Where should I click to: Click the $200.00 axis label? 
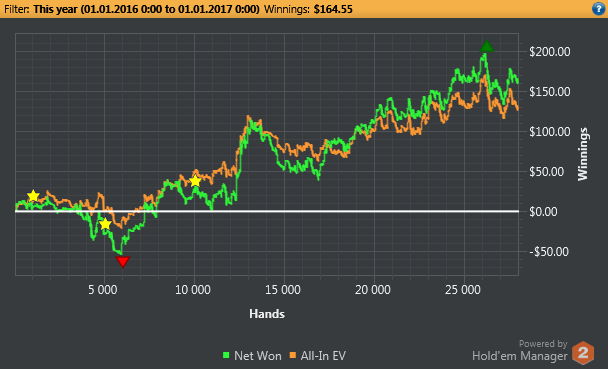pyautogui.click(x=549, y=52)
